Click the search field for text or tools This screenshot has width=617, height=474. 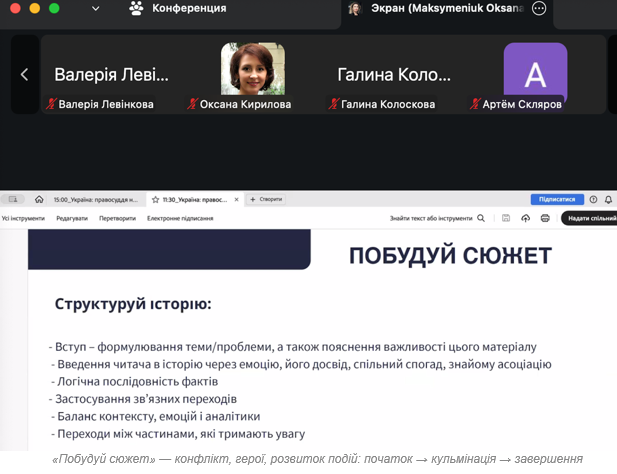point(437,218)
